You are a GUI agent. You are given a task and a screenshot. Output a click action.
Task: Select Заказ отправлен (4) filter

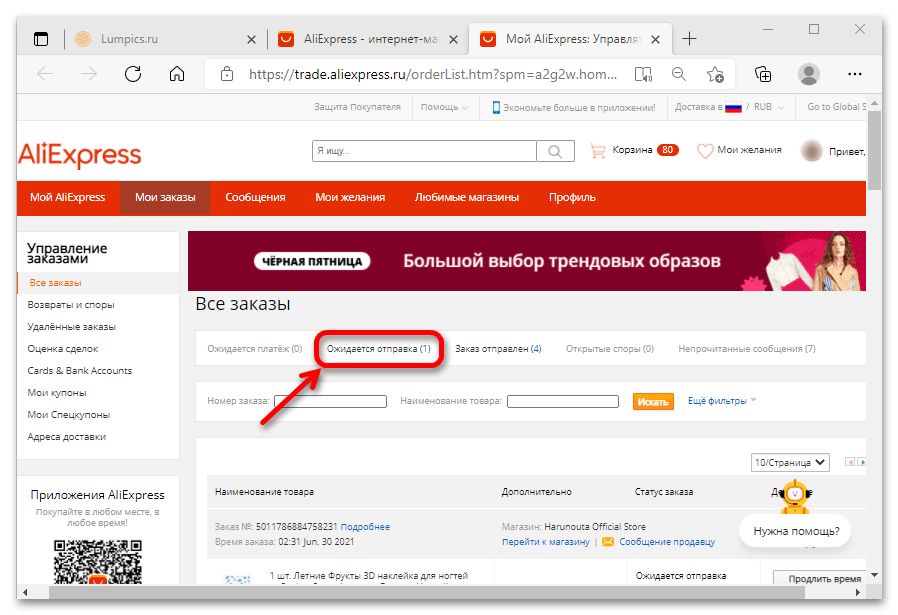click(498, 349)
